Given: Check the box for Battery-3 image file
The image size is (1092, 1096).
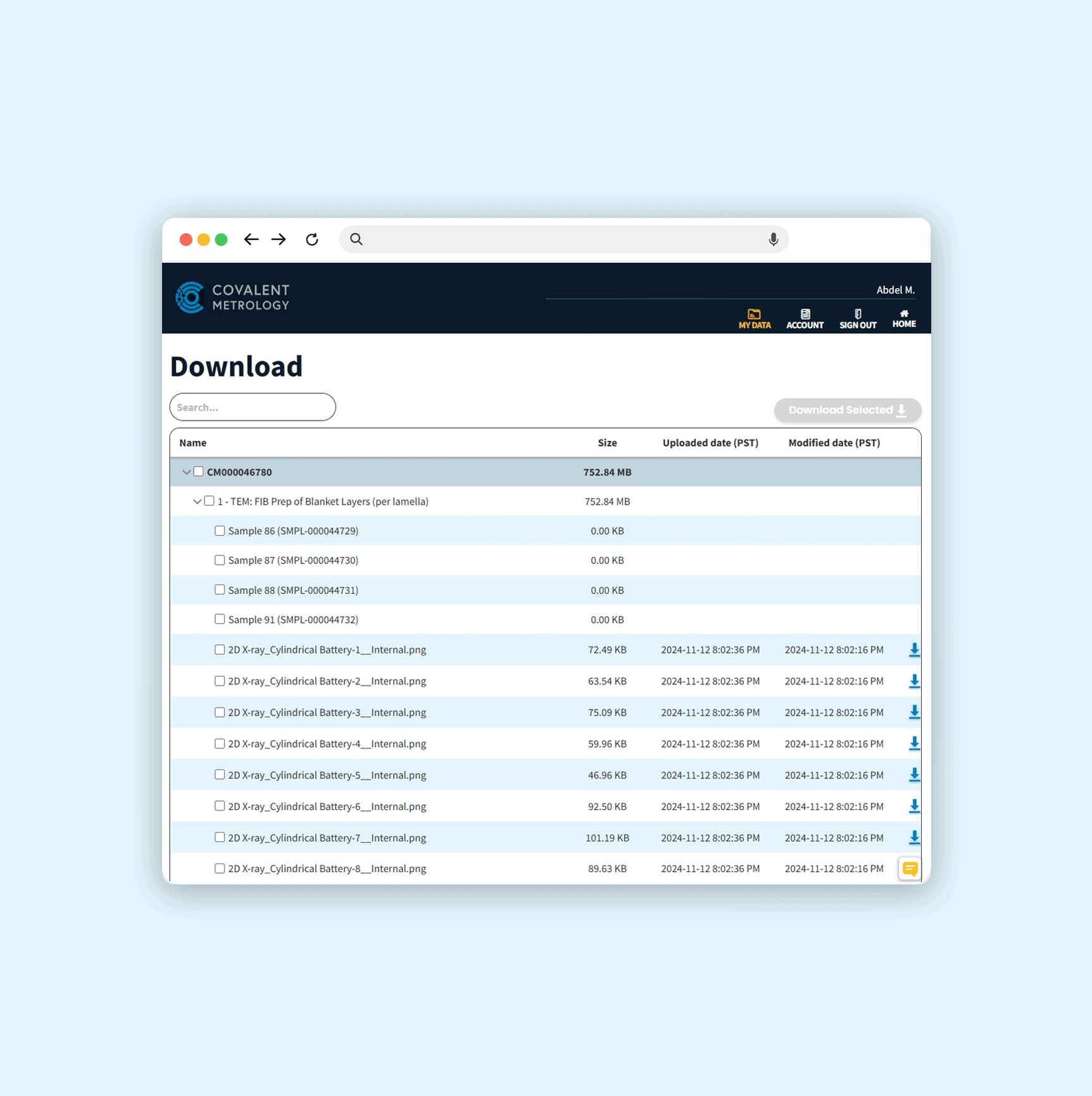Looking at the screenshot, I should point(220,712).
